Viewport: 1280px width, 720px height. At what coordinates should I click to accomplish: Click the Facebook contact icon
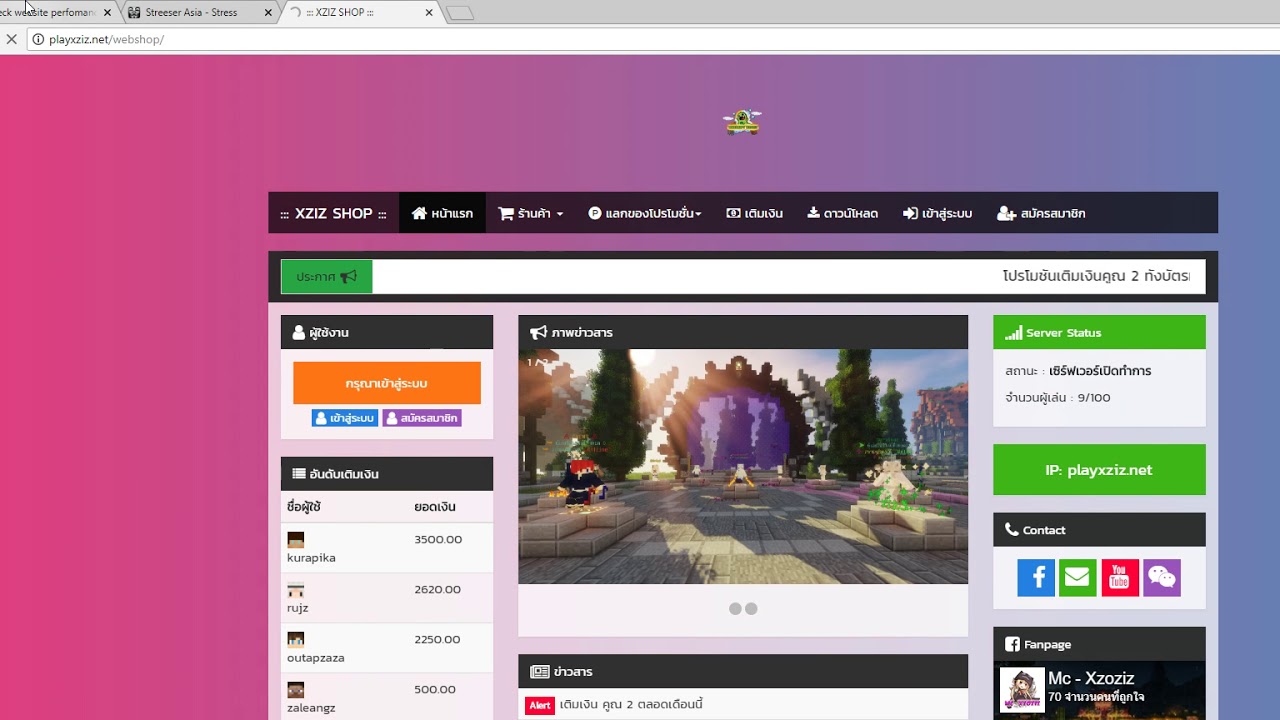point(1036,578)
